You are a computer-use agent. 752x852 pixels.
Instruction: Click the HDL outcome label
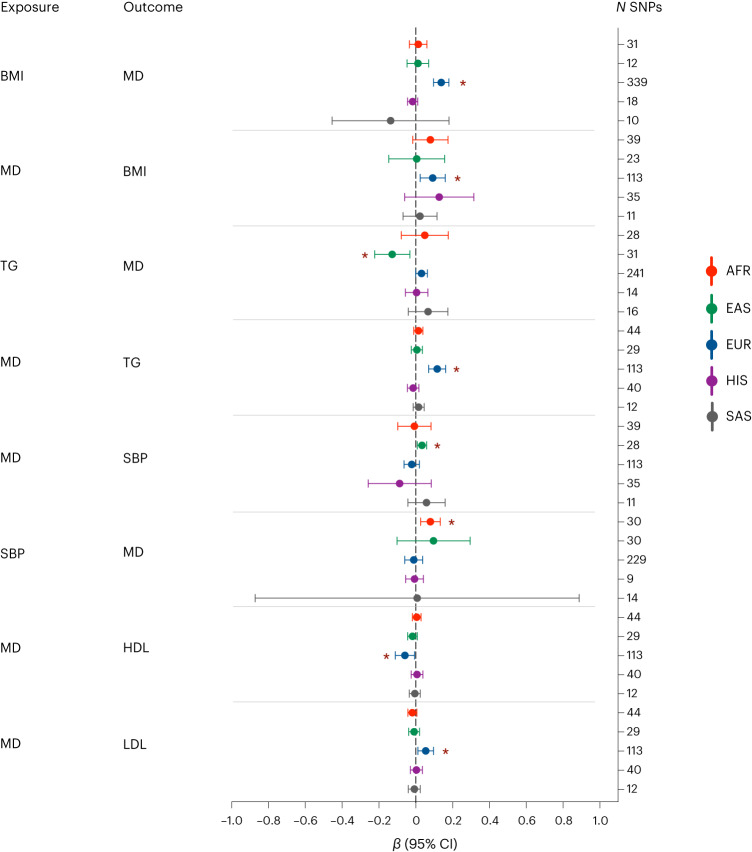pos(136,648)
